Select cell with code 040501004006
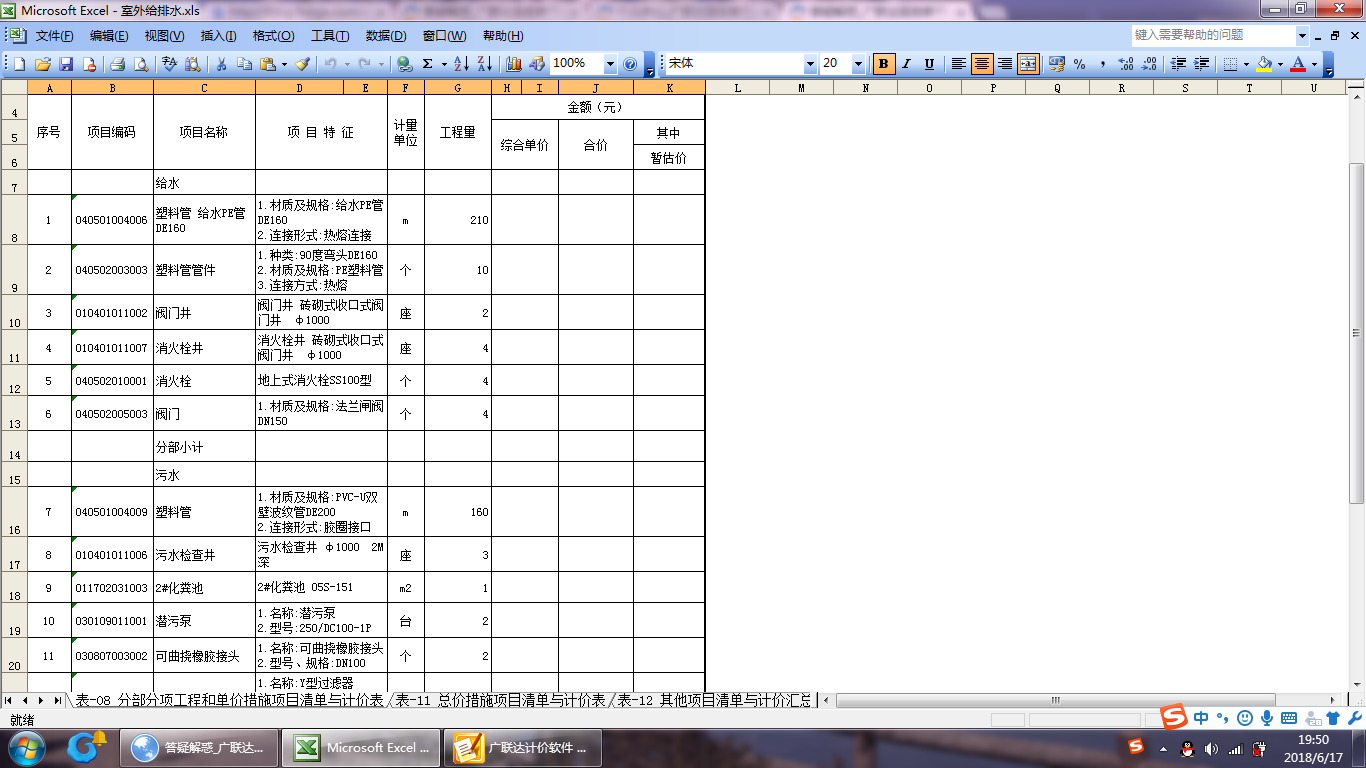 coord(112,220)
